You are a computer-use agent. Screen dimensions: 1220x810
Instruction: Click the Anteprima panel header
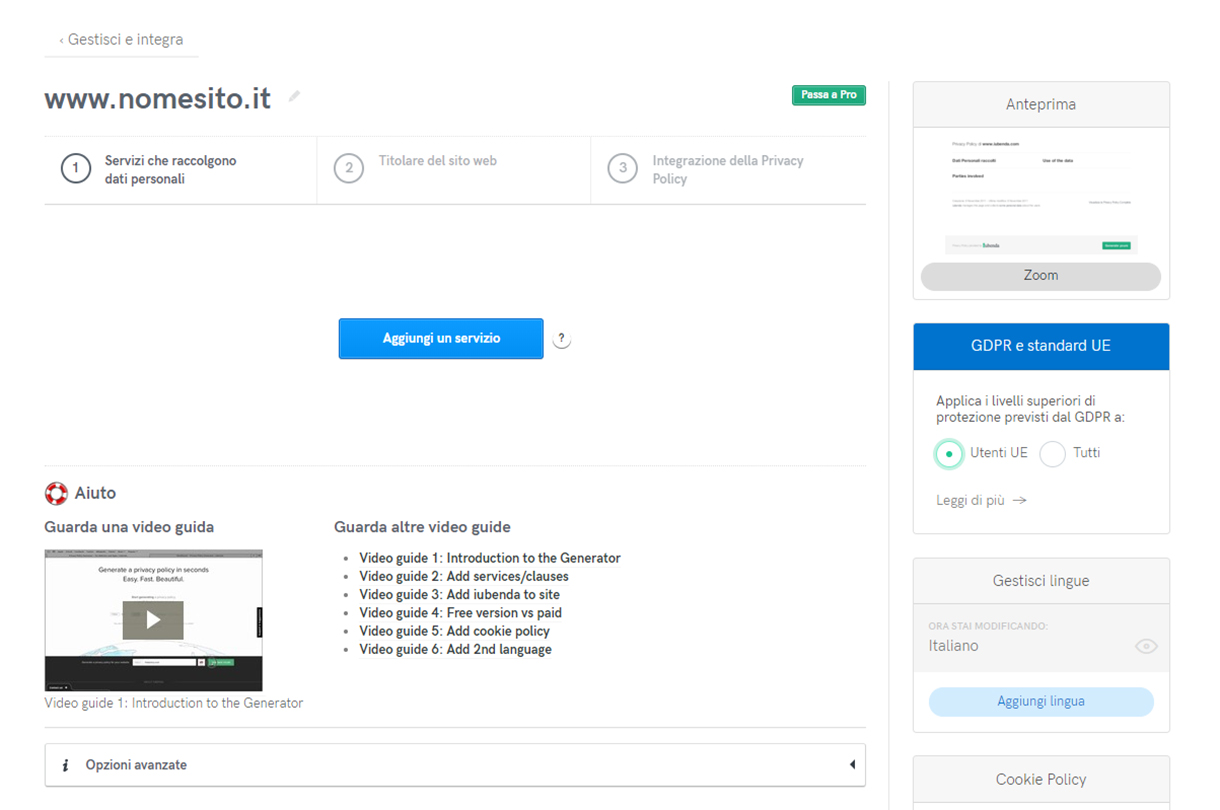[x=1041, y=104]
